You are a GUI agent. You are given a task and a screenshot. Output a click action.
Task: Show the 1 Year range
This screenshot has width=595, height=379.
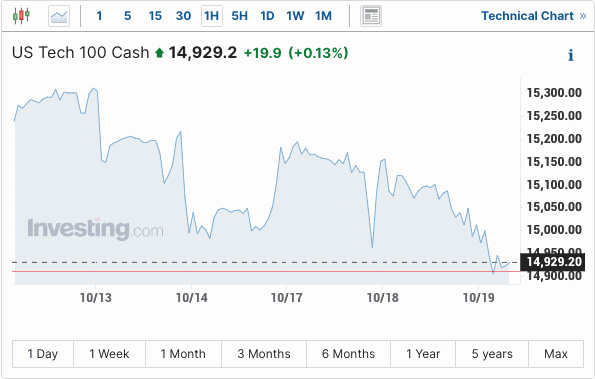tap(423, 354)
